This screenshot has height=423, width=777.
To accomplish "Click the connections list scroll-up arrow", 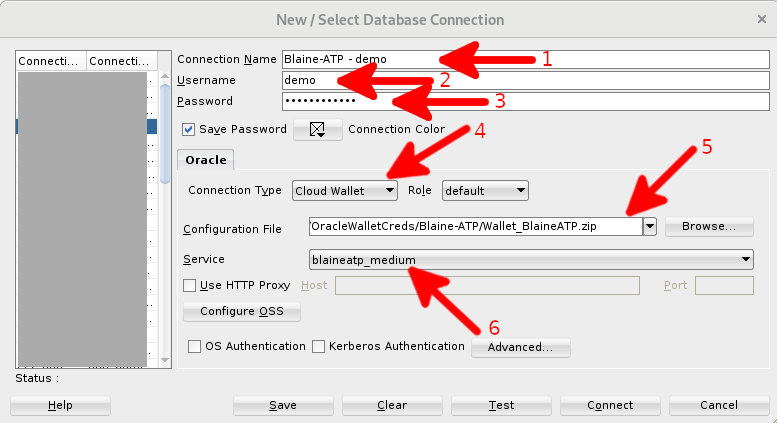I will pos(165,77).
